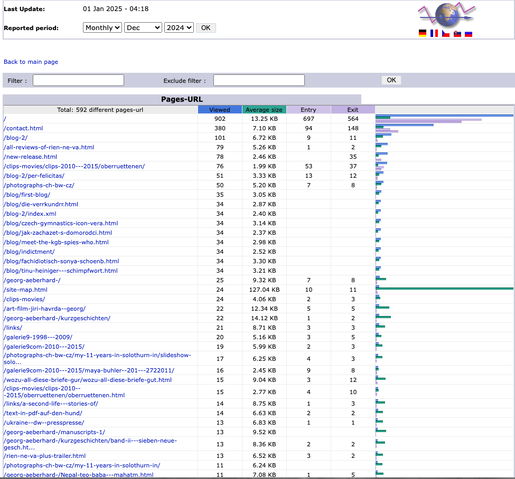Viewport: 515px width, 479px height.
Task: Select the Russian flag language icon
Action: pos(469,33)
